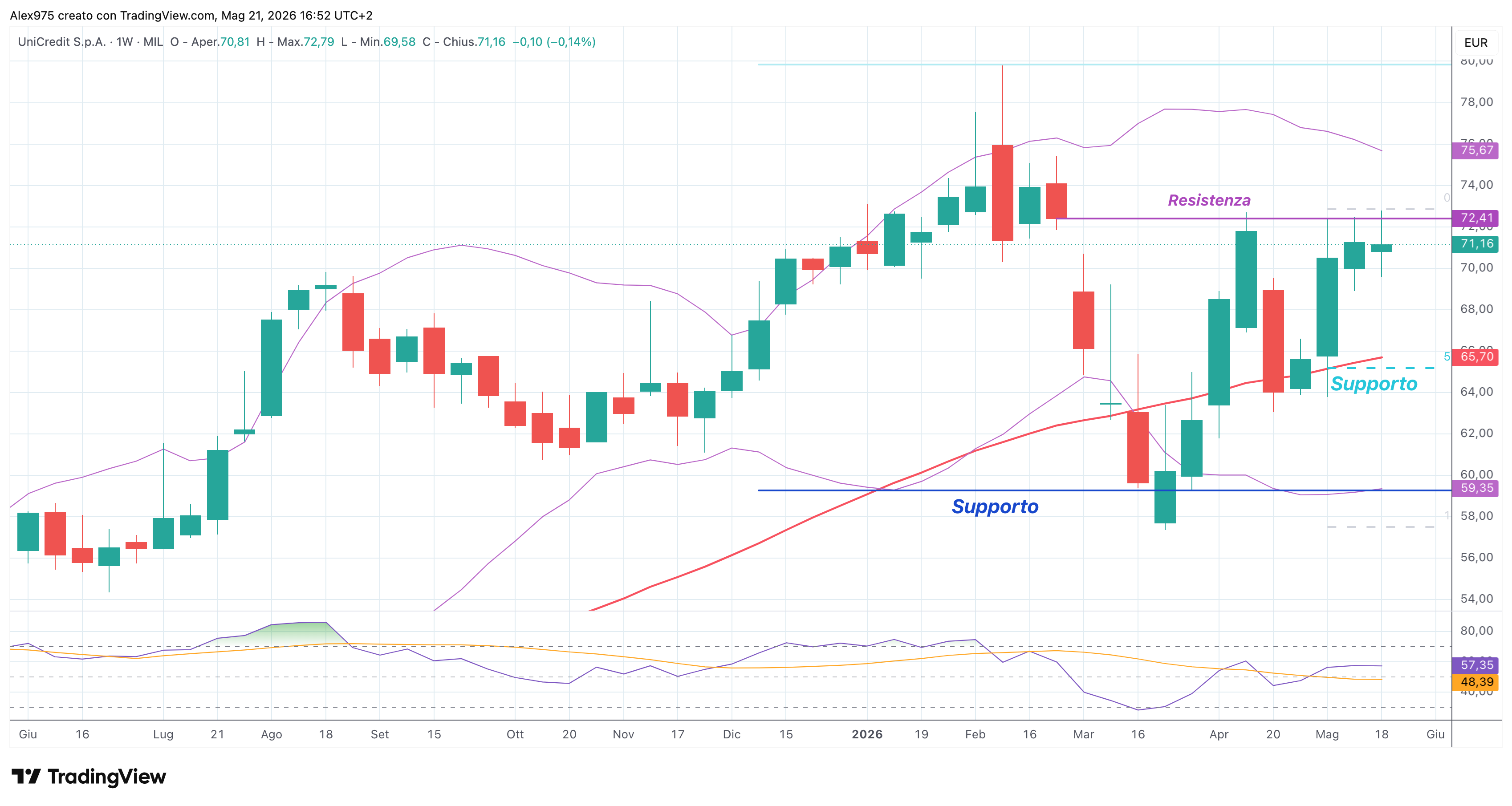
Task: Click the TradingView logo at bottom left
Action: [x=89, y=777]
